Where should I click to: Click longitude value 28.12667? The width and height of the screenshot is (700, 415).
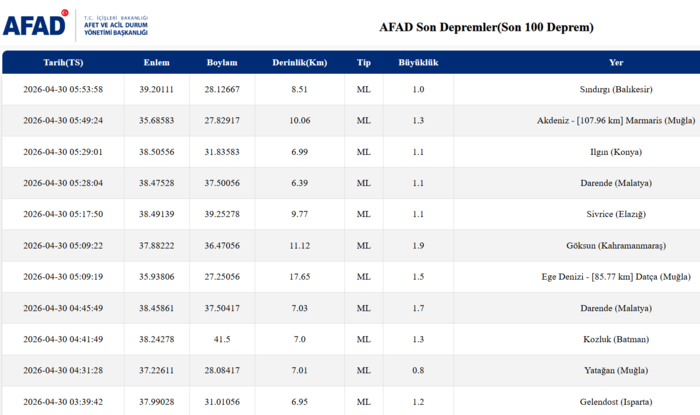[222, 89]
